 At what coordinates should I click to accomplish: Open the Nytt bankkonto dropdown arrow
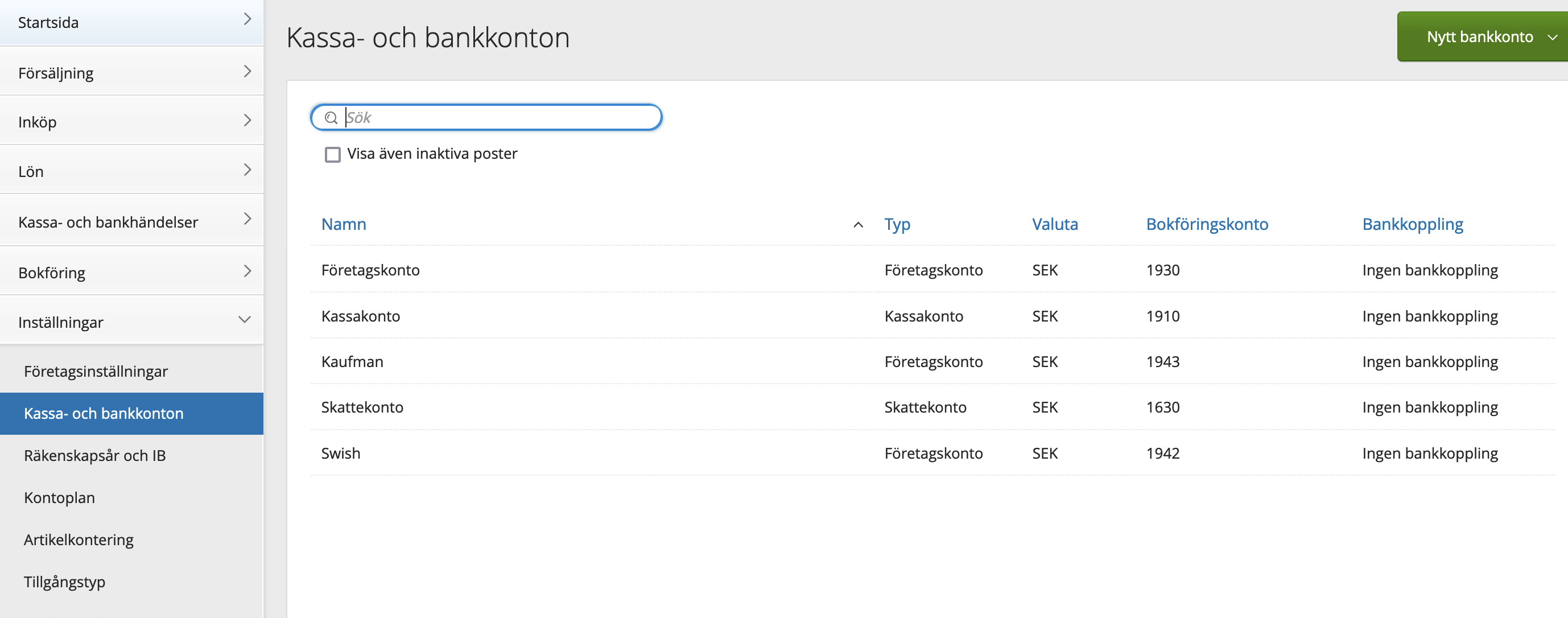click(1553, 37)
